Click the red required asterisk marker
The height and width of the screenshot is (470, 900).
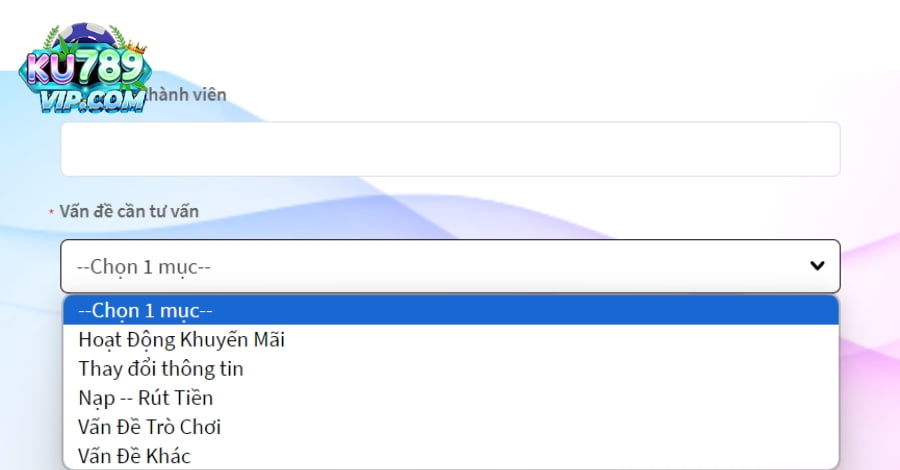51,213
